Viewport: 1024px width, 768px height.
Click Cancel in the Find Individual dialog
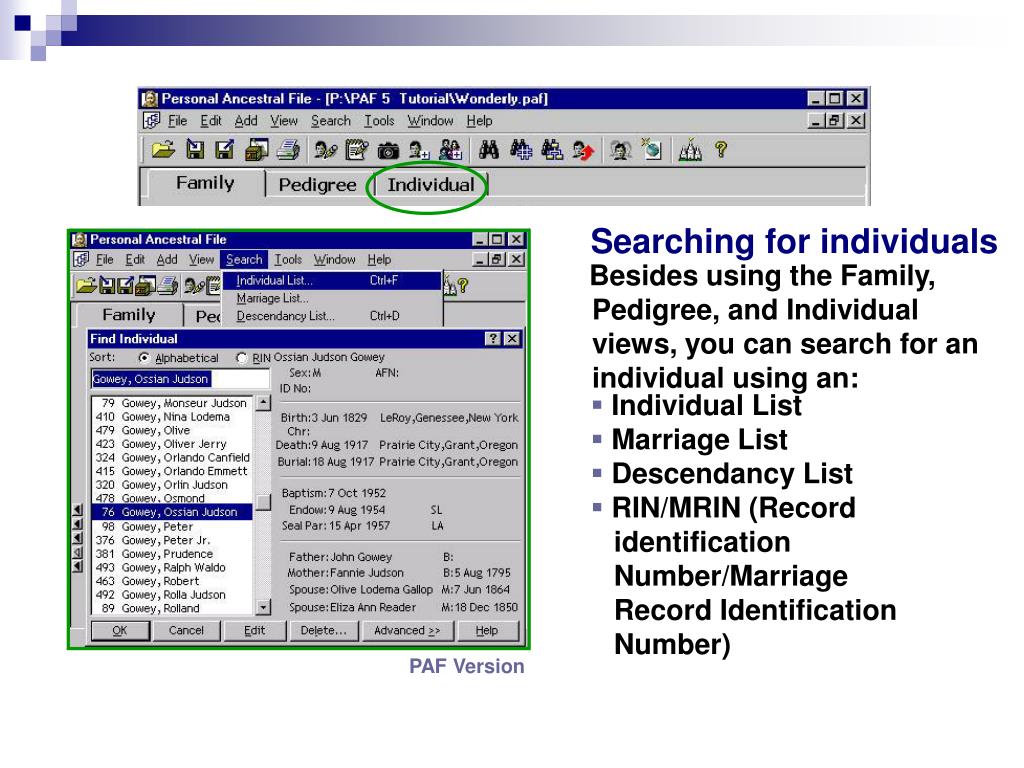[186, 630]
